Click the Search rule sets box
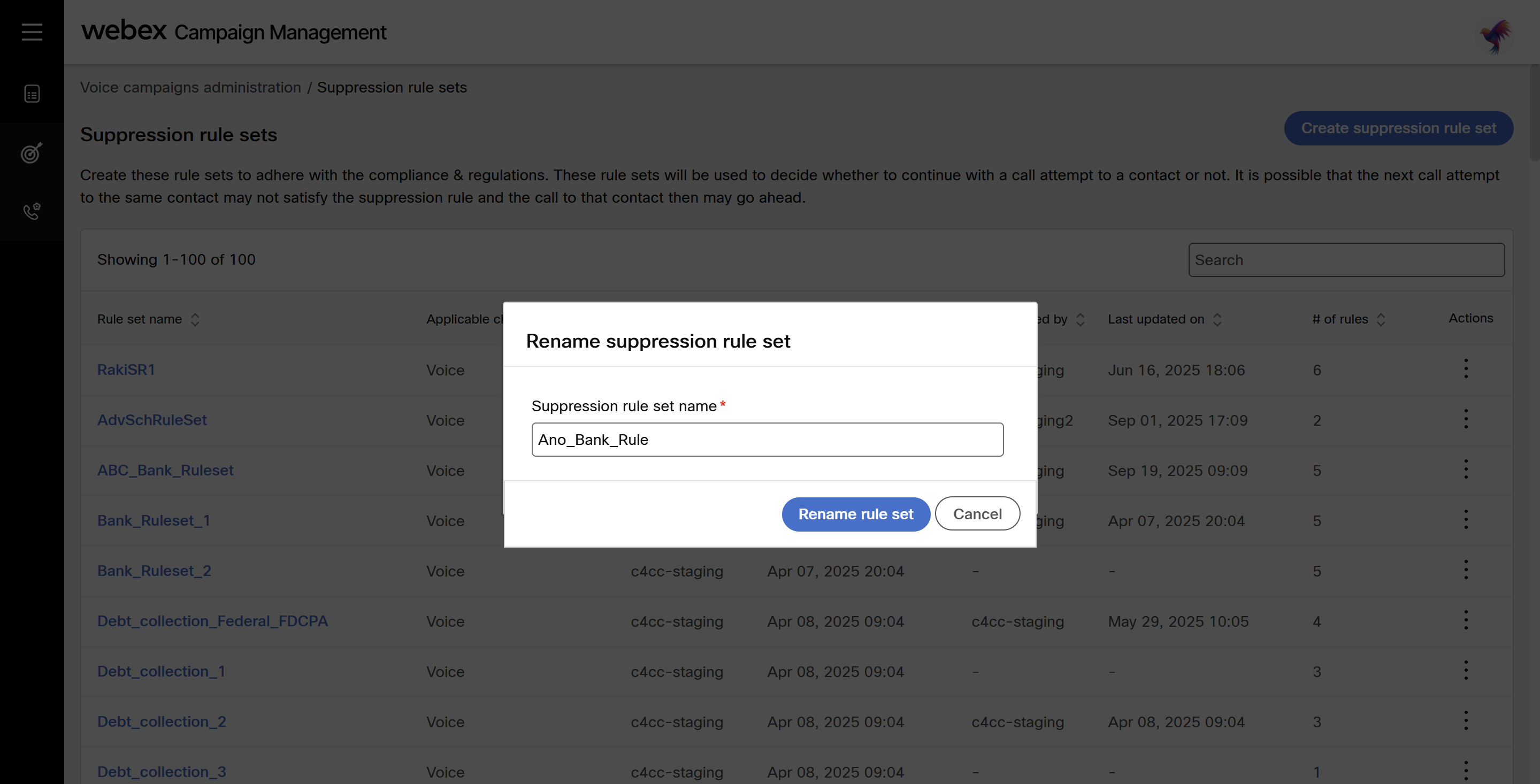 (1346, 260)
